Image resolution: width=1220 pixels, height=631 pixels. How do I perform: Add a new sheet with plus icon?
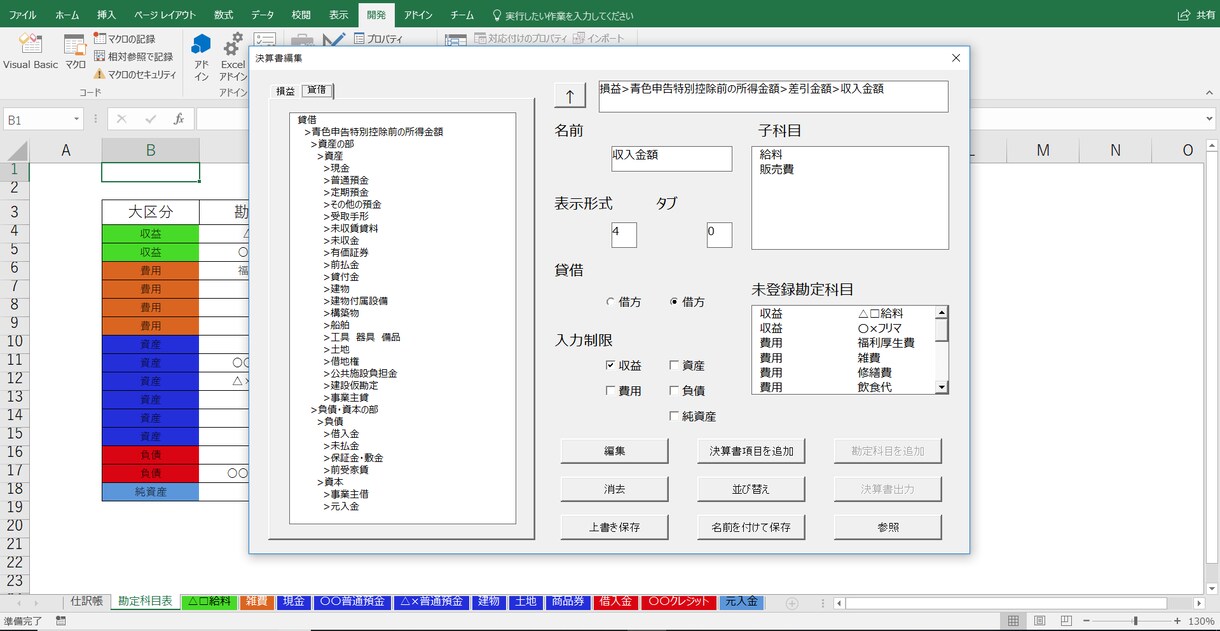point(792,603)
